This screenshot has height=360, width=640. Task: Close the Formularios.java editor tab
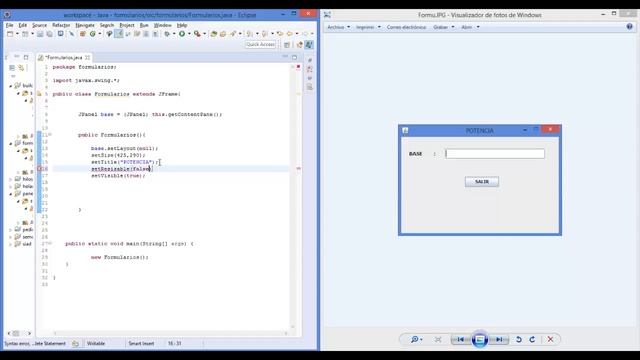(x=87, y=58)
